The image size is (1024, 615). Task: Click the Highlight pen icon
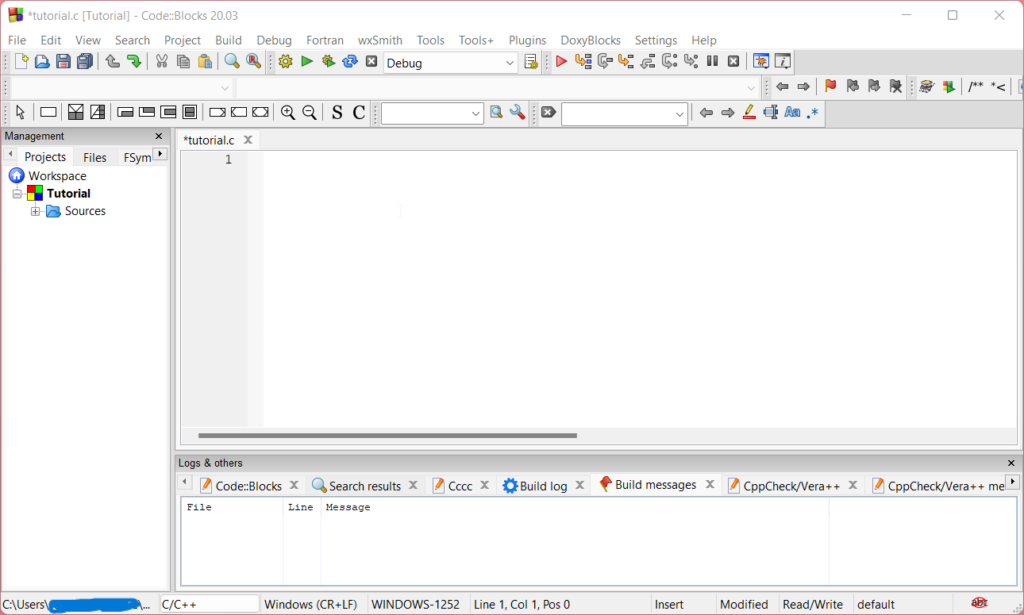pyautogui.click(x=749, y=112)
